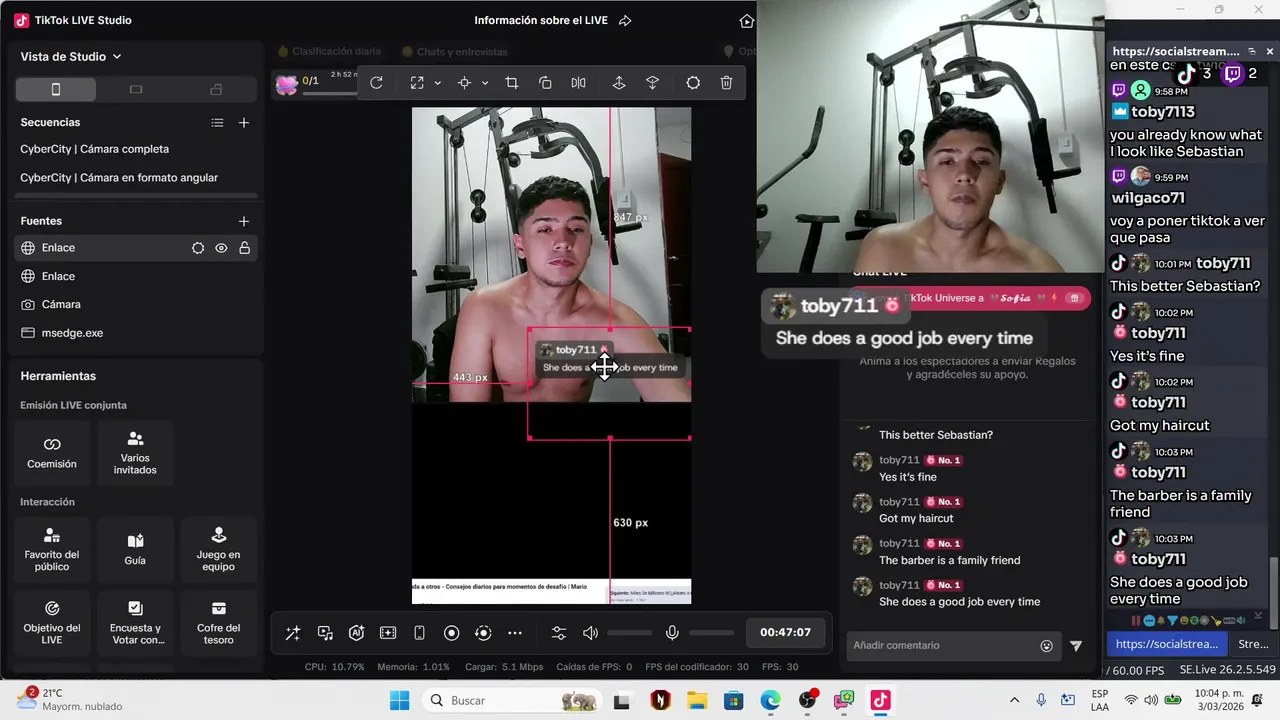Viewport: 1280px width, 720px height.
Task: Add a new source with Fuentes plus
Action: [244, 221]
